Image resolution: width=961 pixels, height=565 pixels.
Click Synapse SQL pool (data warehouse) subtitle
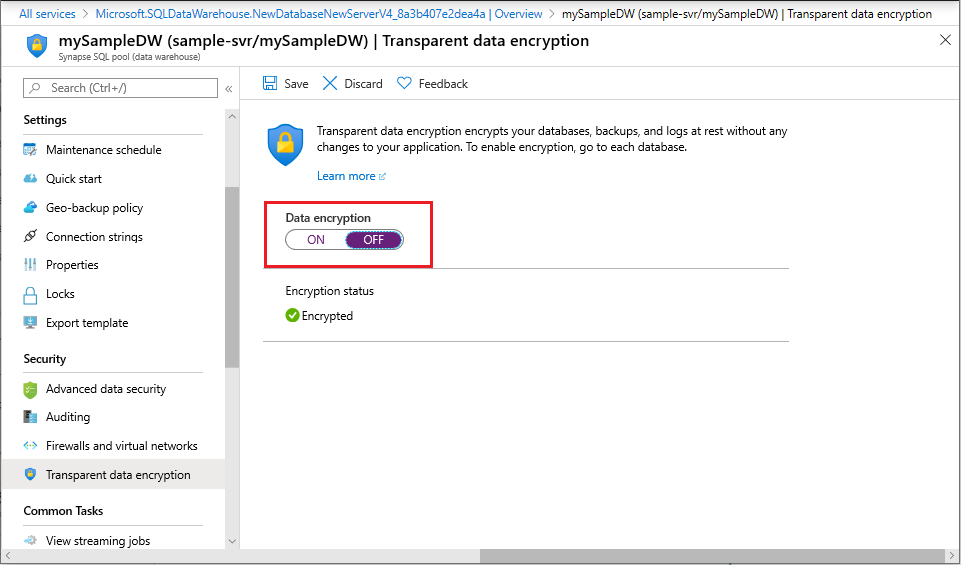pos(129,57)
